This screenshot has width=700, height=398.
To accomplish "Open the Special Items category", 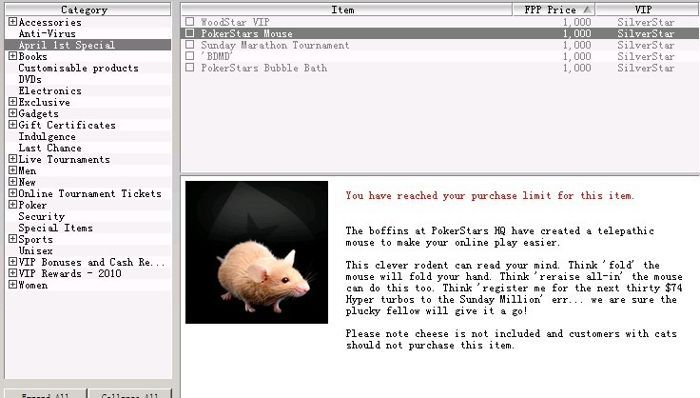I will point(55,228).
